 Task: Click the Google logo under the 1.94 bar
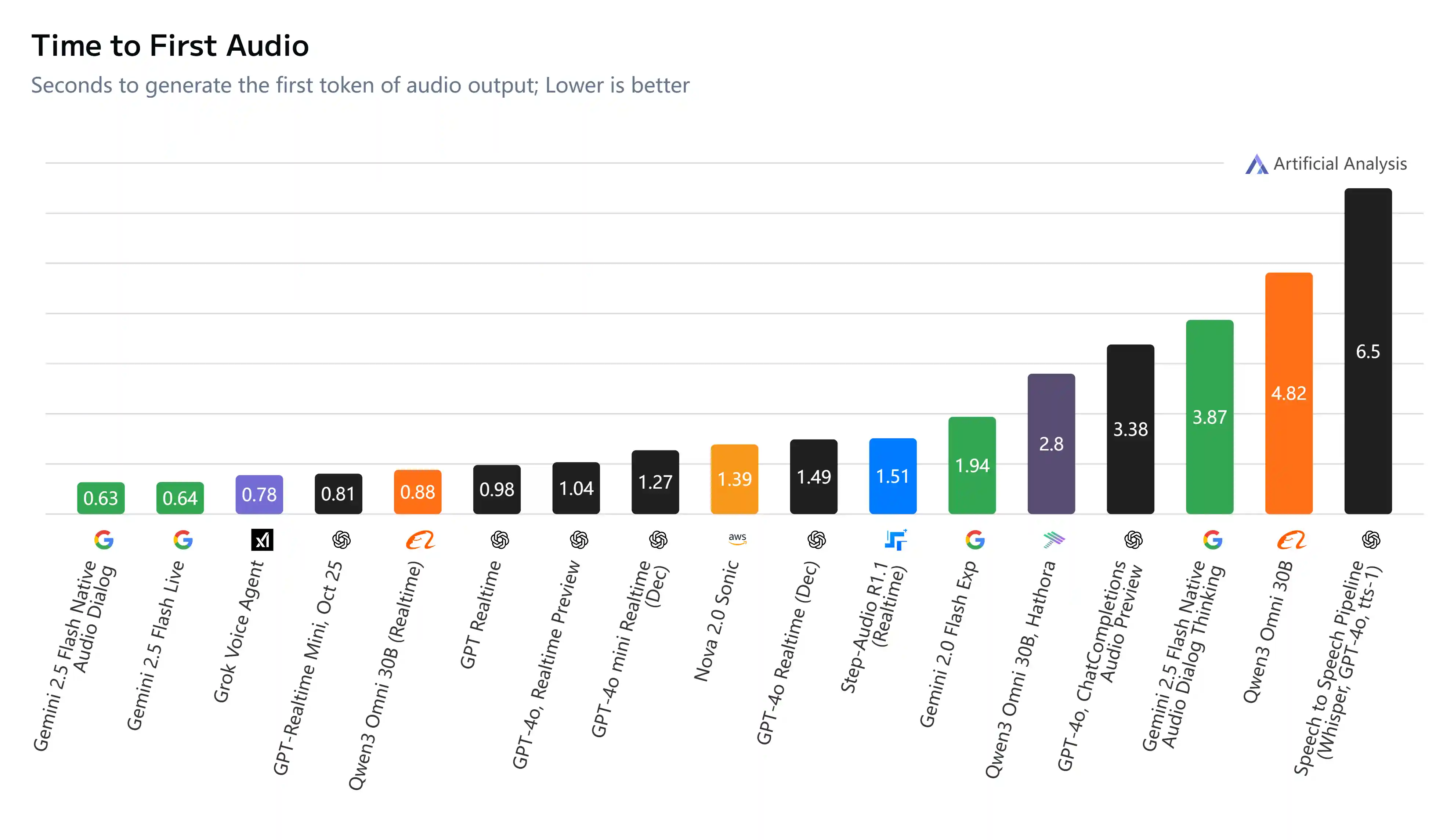(974, 540)
